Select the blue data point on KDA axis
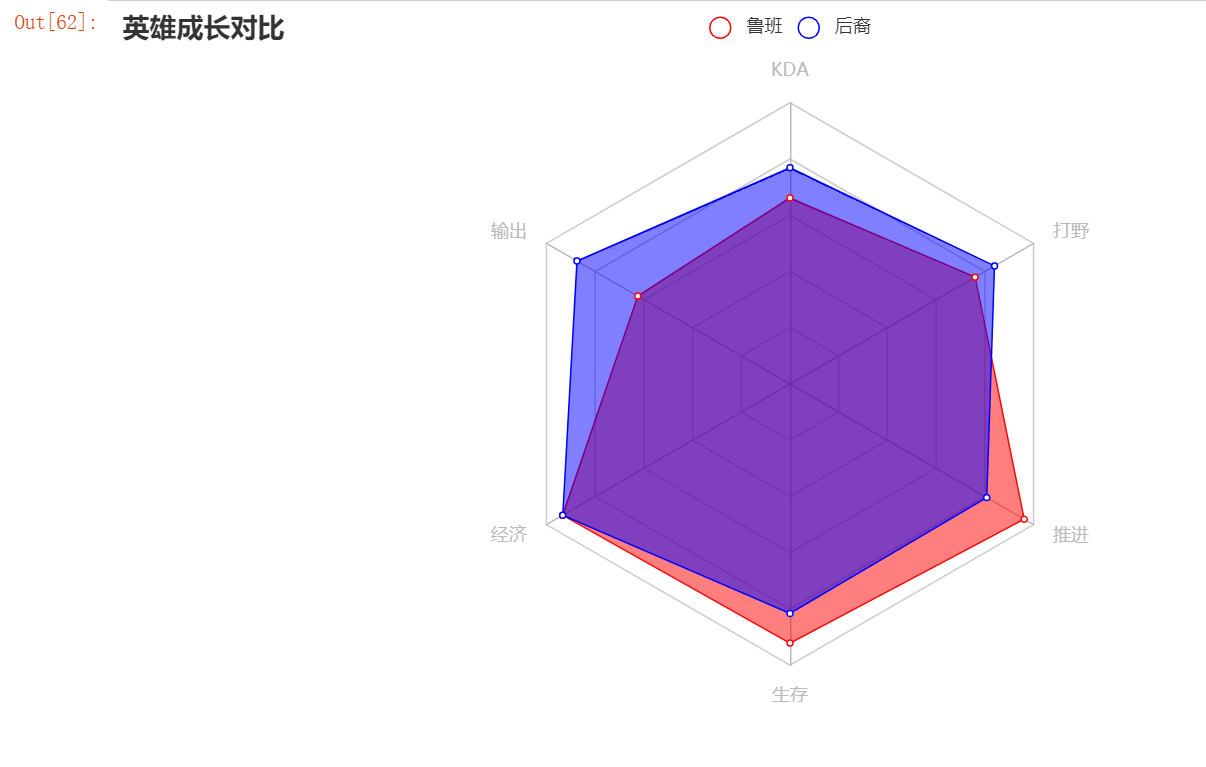 pyautogui.click(x=790, y=167)
